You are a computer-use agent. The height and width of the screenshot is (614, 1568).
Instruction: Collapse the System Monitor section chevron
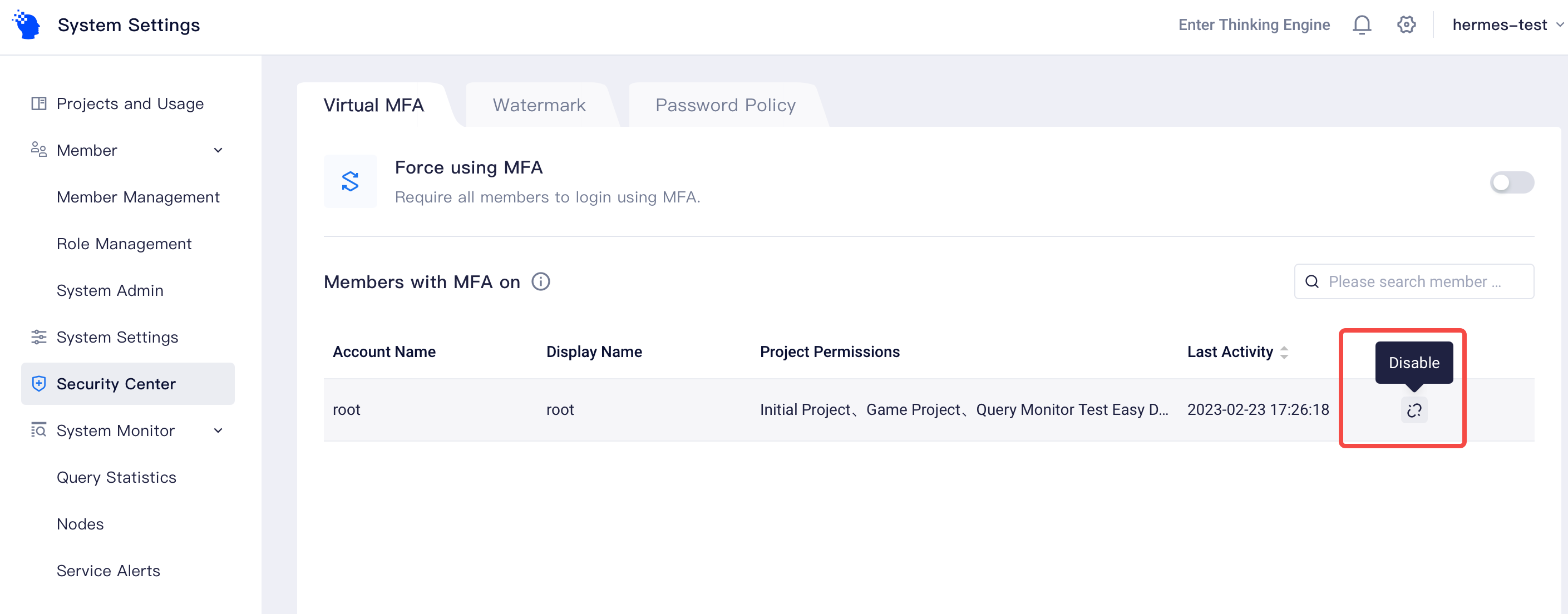tap(218, 431)
